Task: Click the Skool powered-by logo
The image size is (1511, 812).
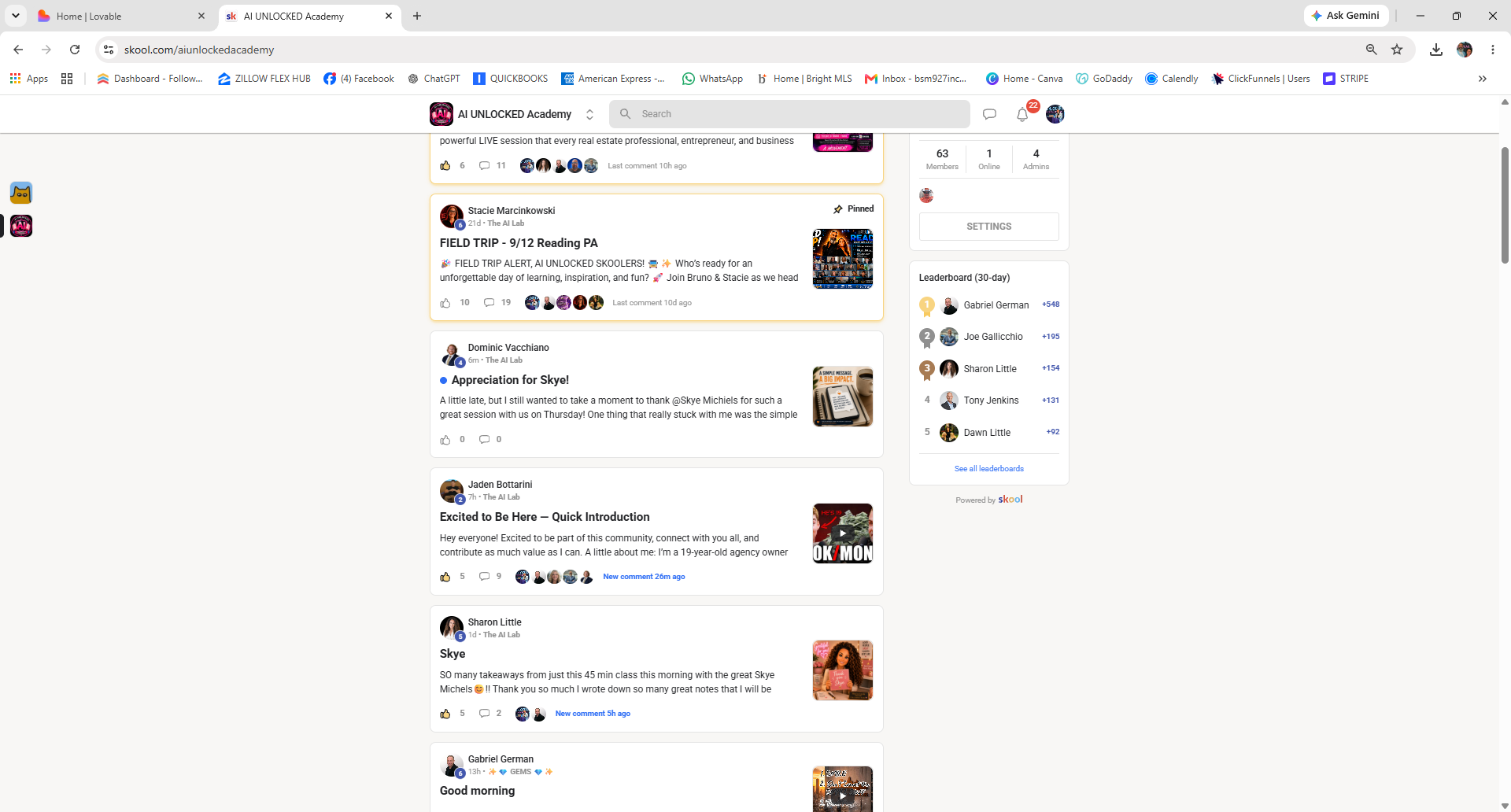Action: [1010, 500]
